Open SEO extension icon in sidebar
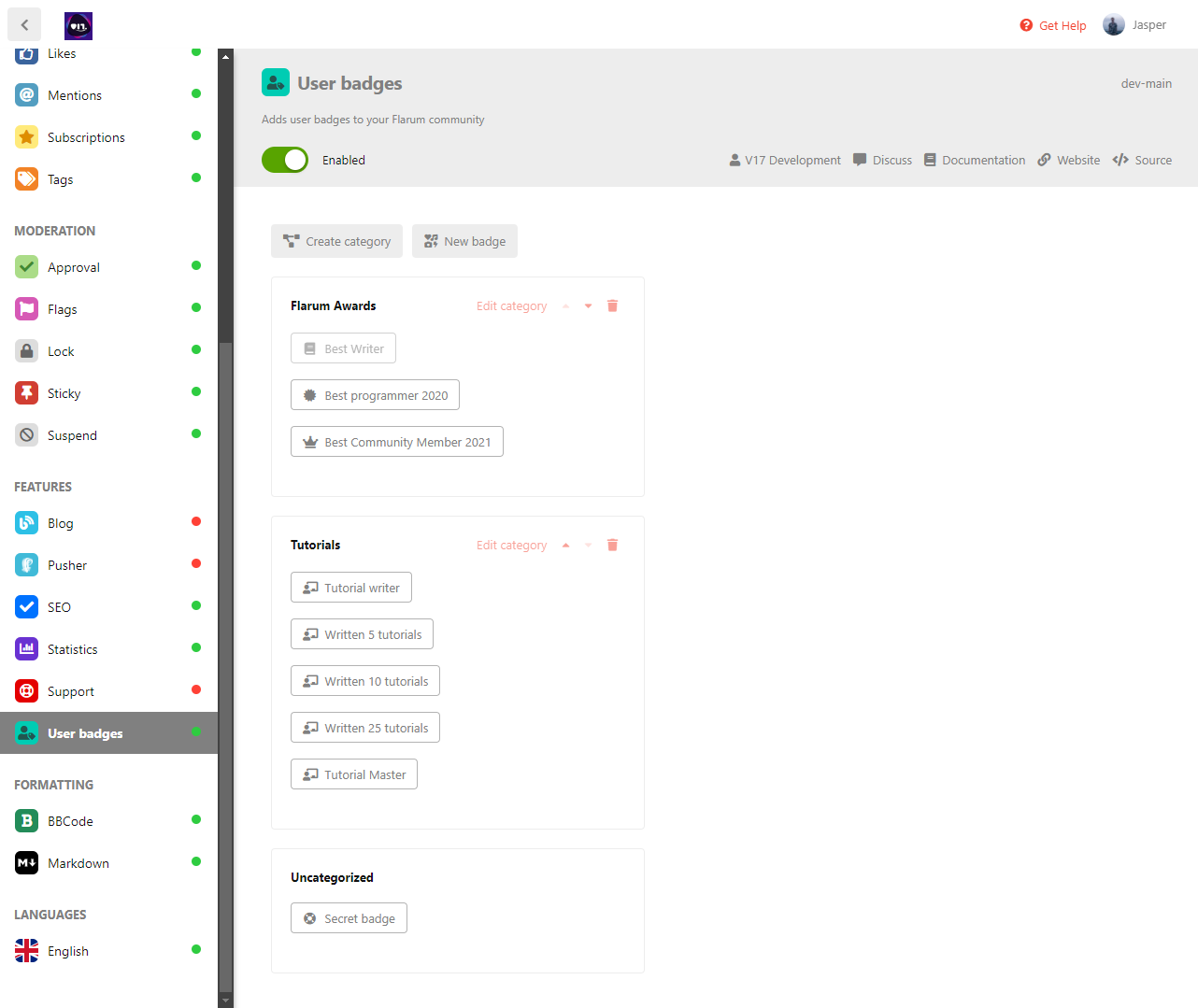Viewport: 1198px width, 1008px height. tap(27, 607)
